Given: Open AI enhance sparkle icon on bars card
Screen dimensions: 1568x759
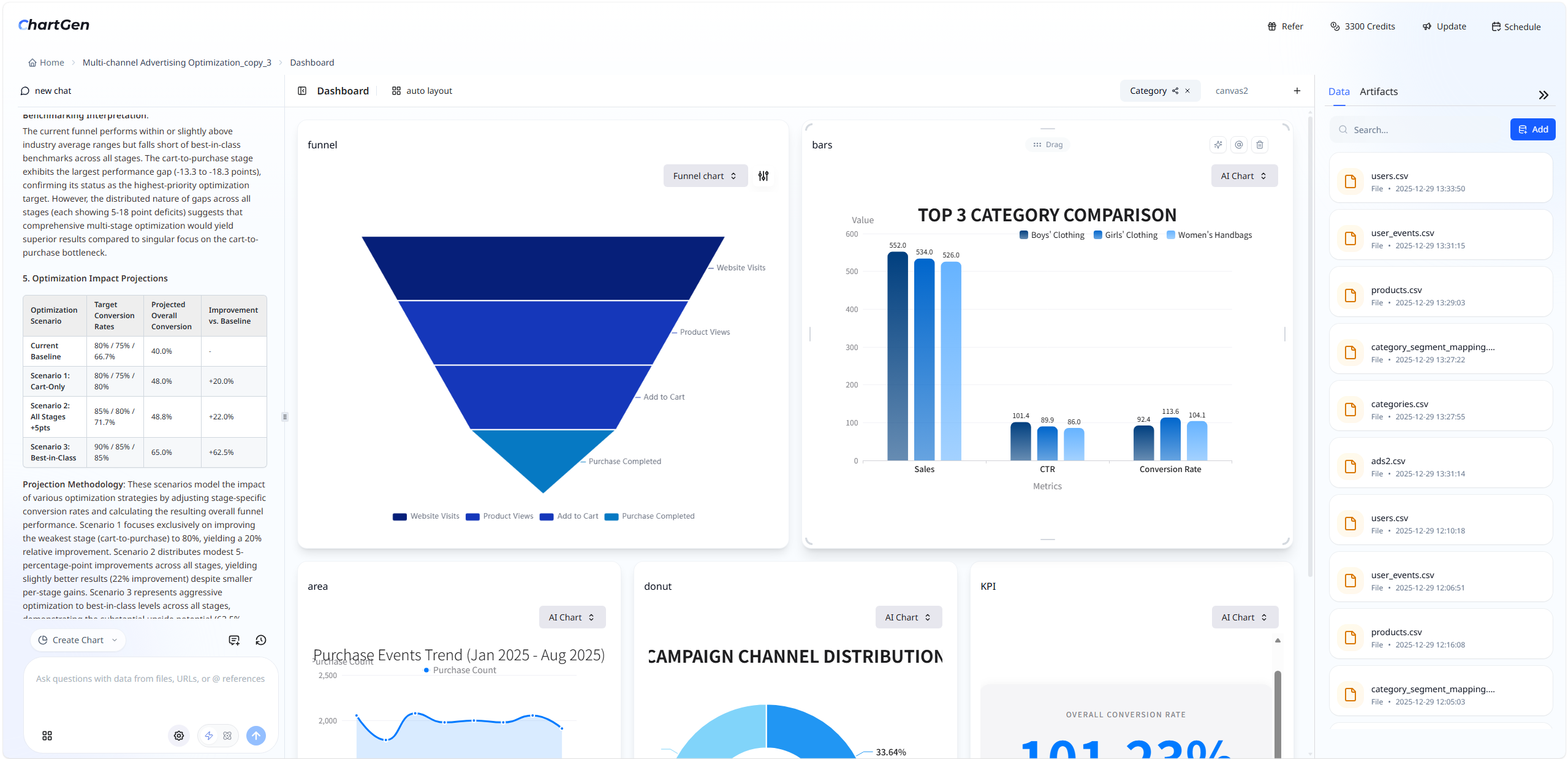Looking at the screenshot, I should point(1218,145).
